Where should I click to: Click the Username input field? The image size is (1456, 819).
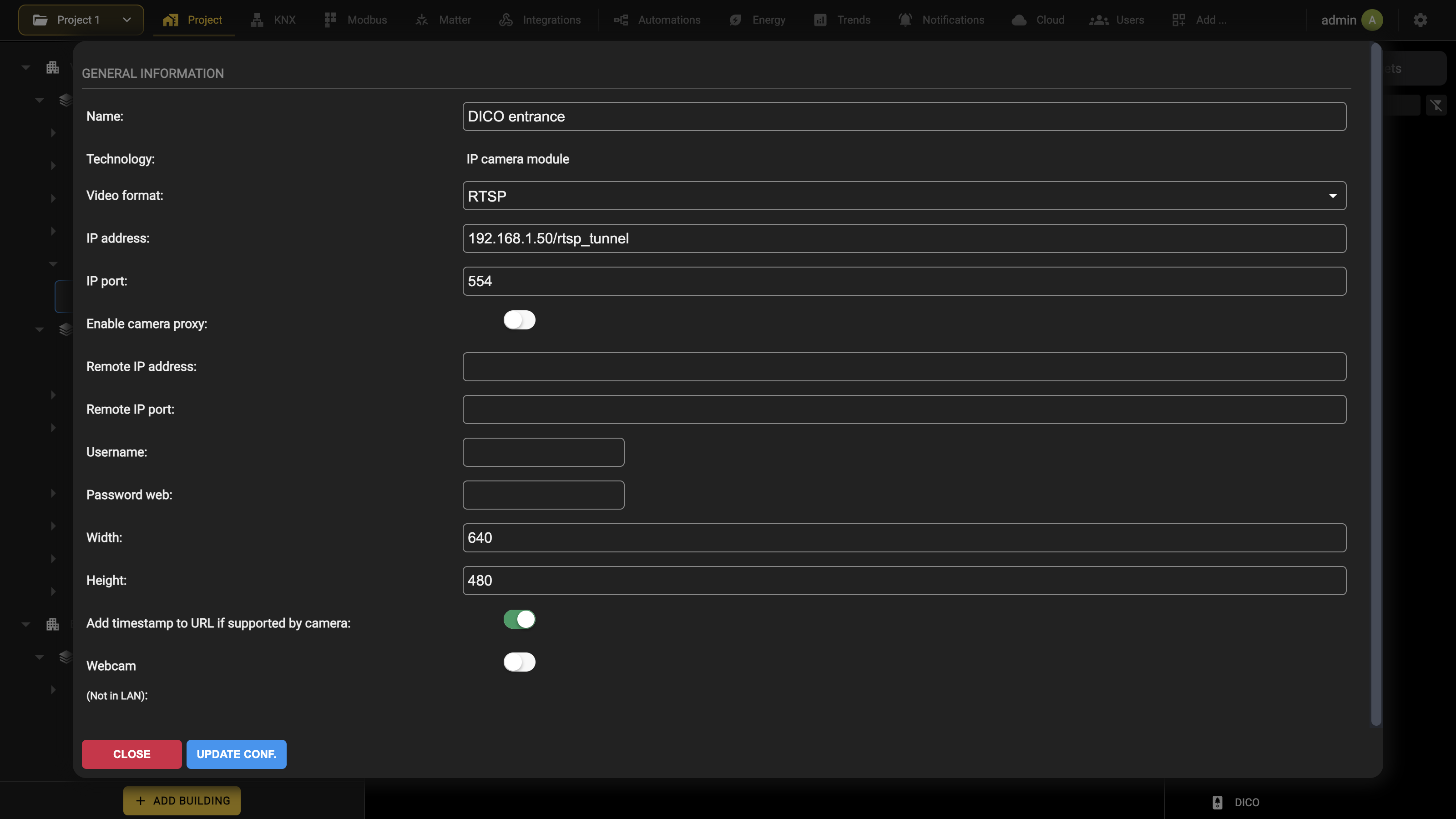click(x=543, y=452)
